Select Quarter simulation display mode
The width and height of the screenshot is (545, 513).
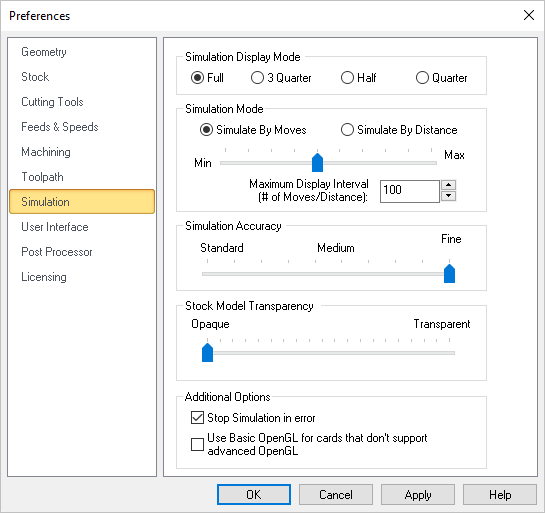[x=441, y=78]
